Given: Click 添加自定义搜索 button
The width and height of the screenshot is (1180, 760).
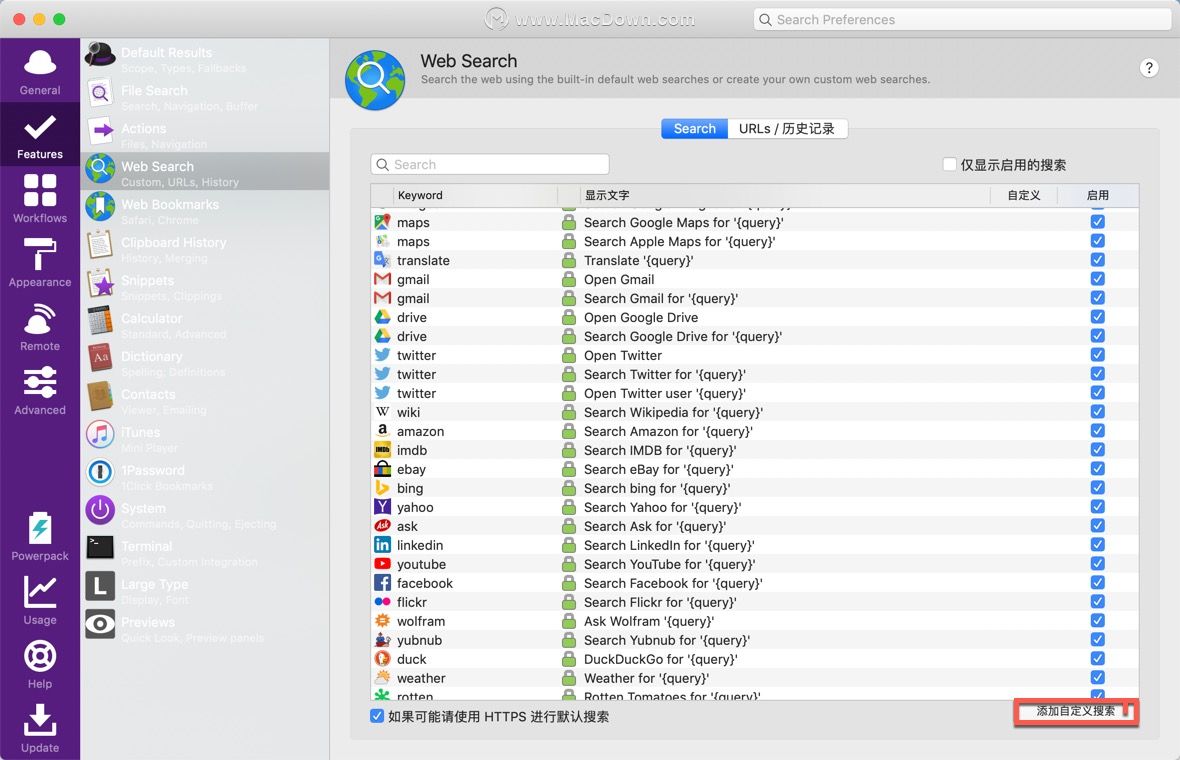Looking at the screenshot, I should [1075, 711].
